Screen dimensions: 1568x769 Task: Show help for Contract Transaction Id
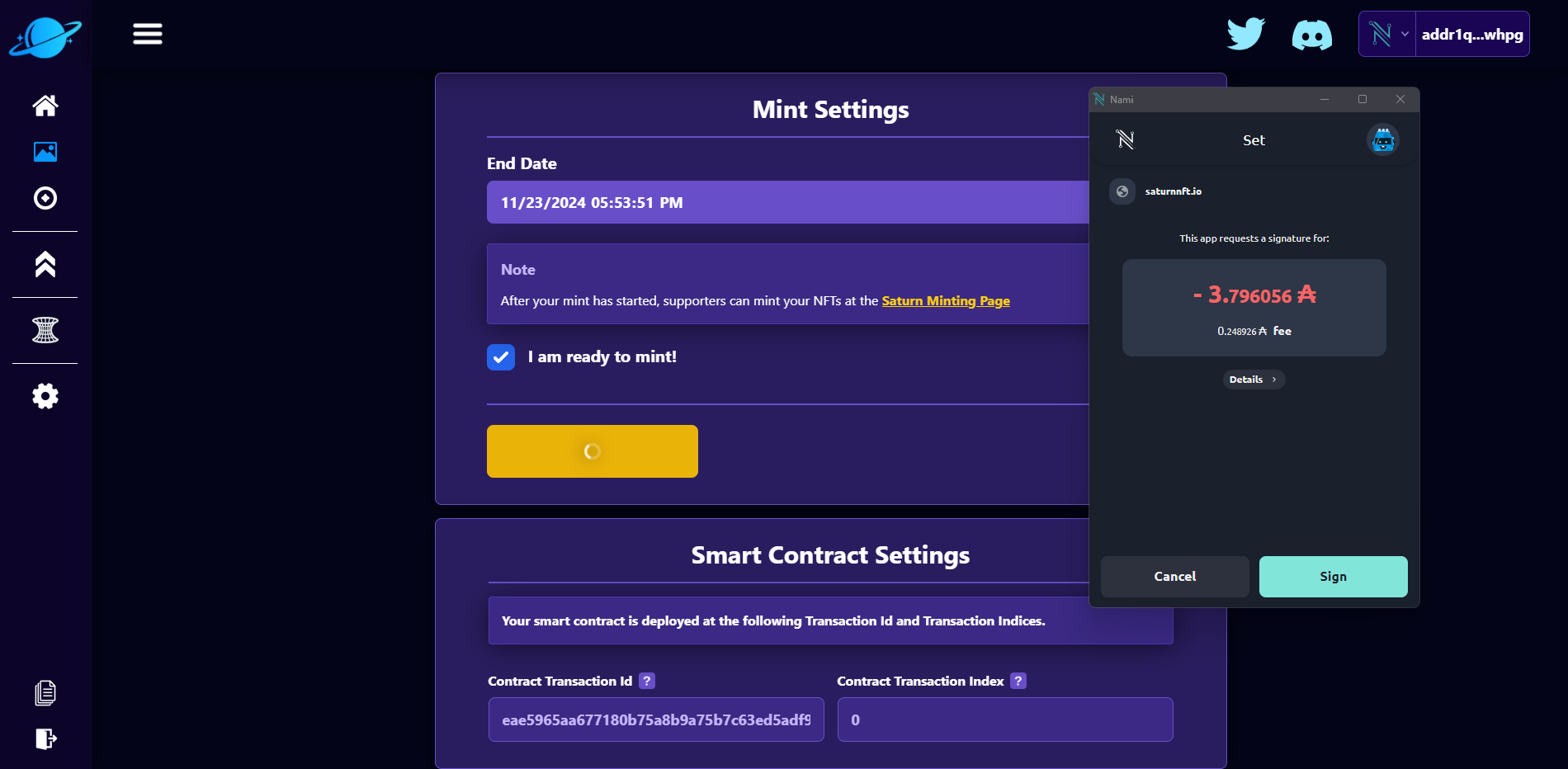pos(647,681)
